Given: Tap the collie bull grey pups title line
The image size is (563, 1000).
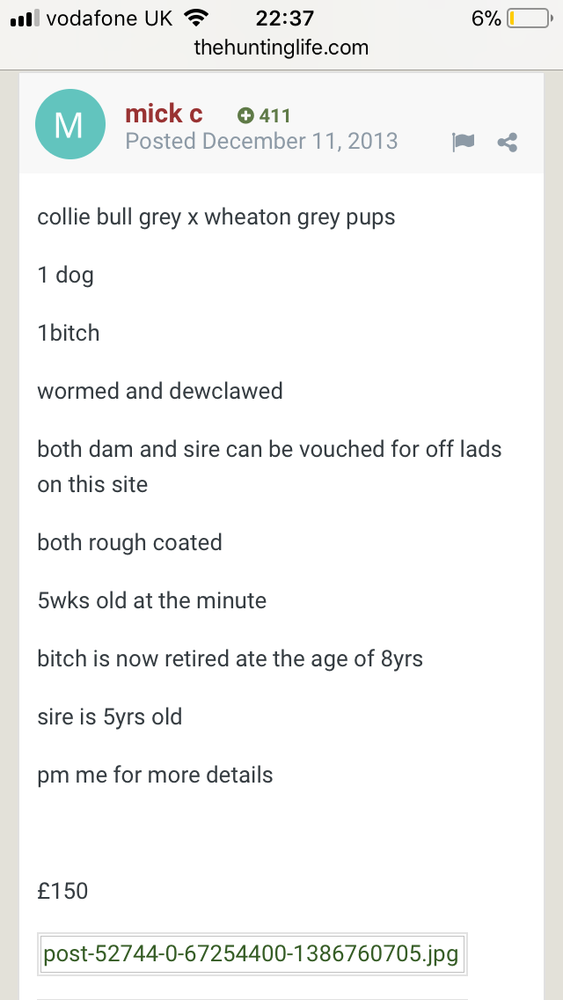Looking at the screenshot, I should tap(216, 217).
